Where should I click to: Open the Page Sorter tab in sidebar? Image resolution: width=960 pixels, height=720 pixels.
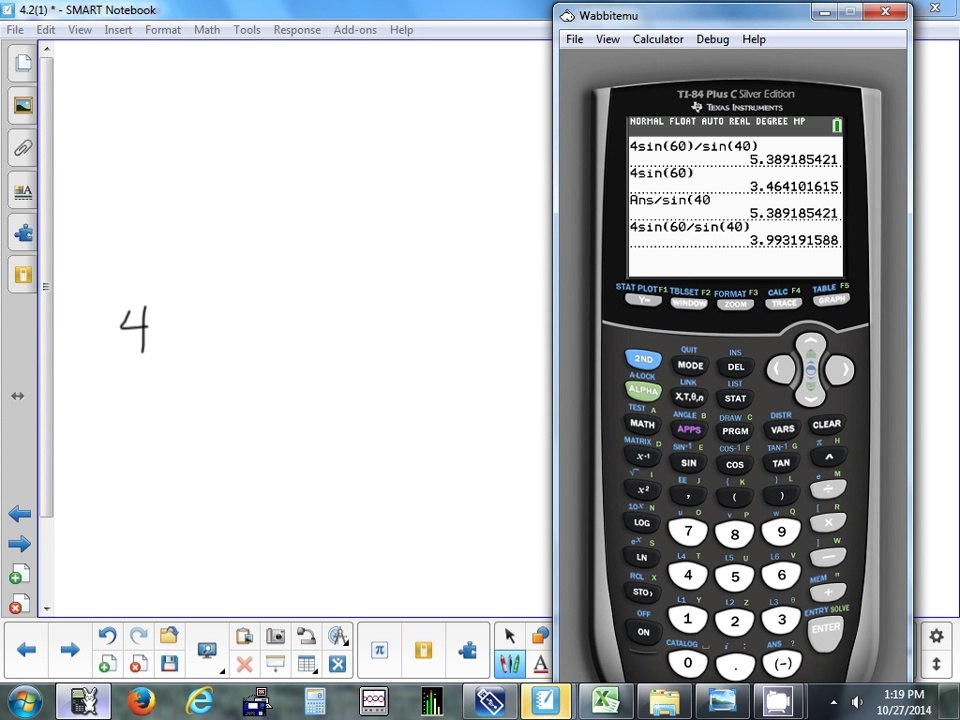click(23, 62)
